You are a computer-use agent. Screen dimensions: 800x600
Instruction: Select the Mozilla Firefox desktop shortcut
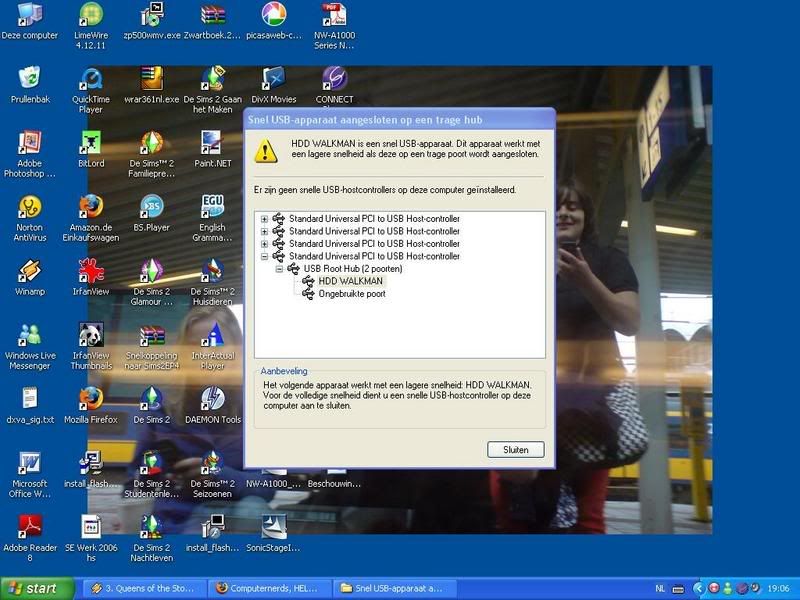91,406
